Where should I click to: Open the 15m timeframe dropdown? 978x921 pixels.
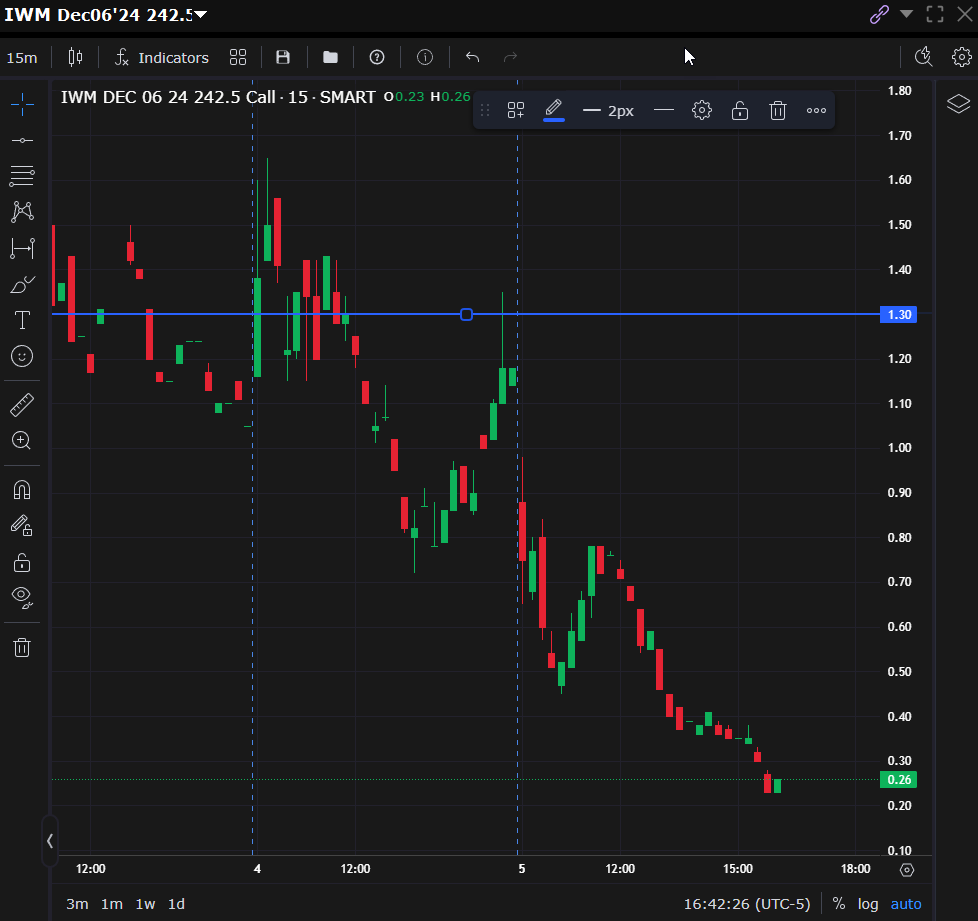tap(22, 57)
